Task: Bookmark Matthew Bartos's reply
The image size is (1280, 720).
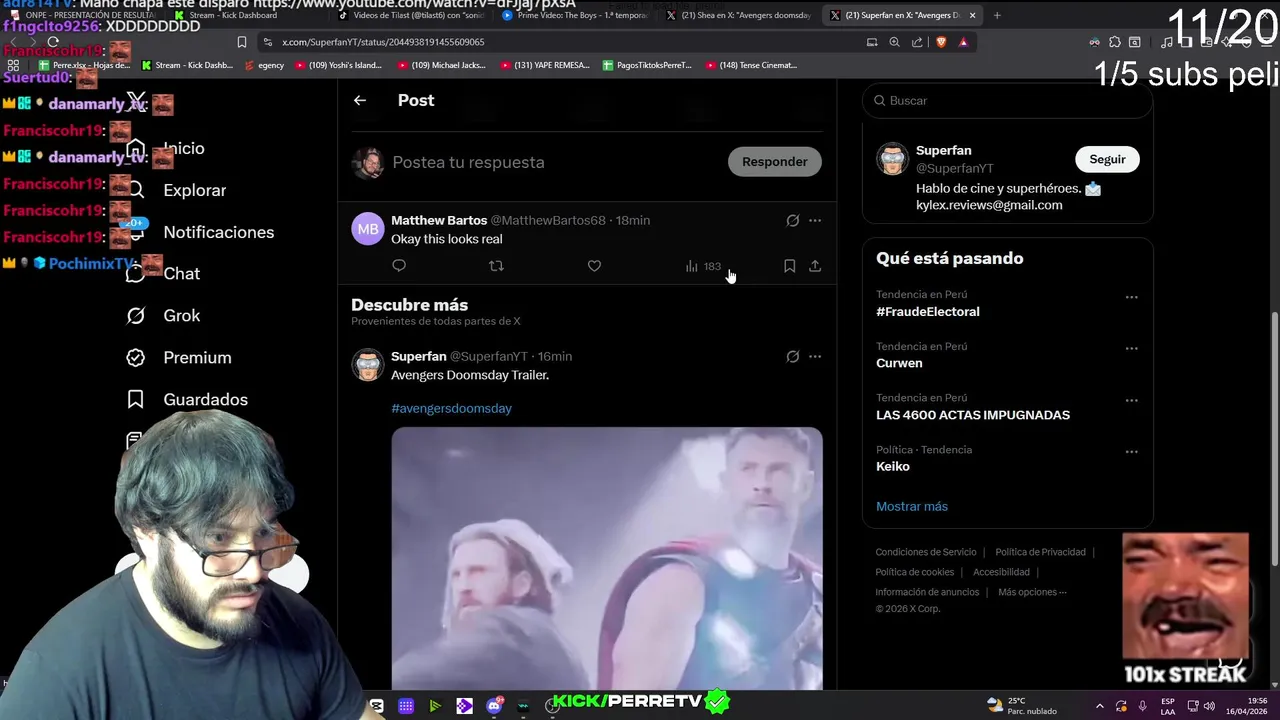Action: [x=789, y=265]
